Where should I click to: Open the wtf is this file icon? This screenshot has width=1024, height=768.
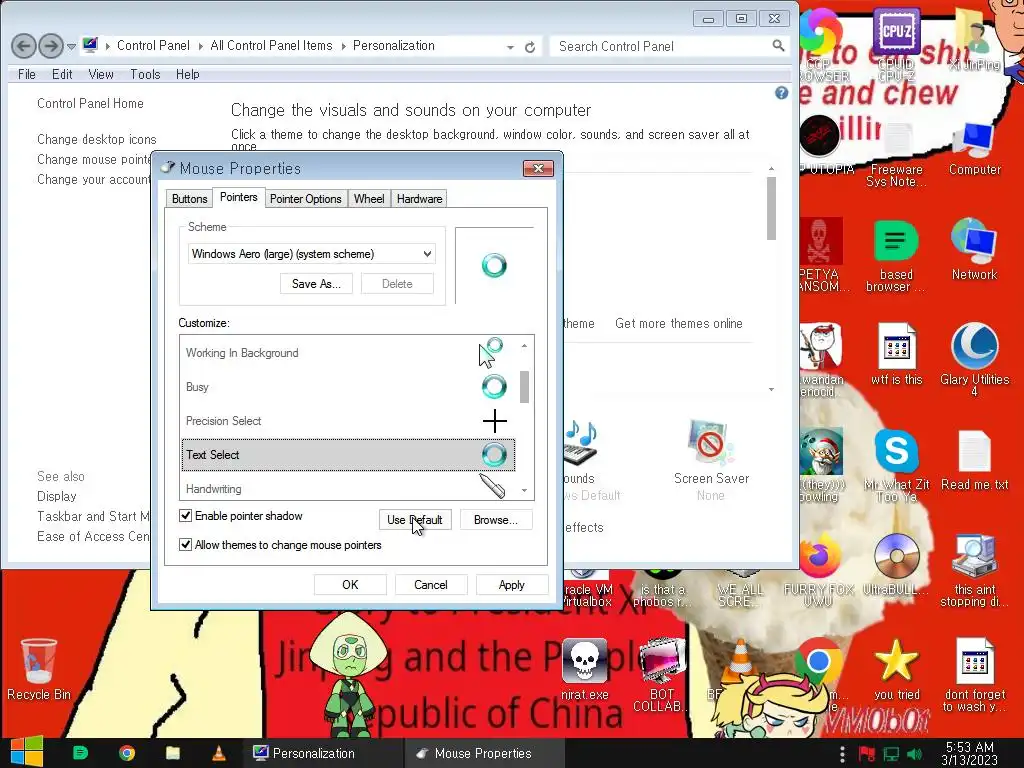[896, 355]
